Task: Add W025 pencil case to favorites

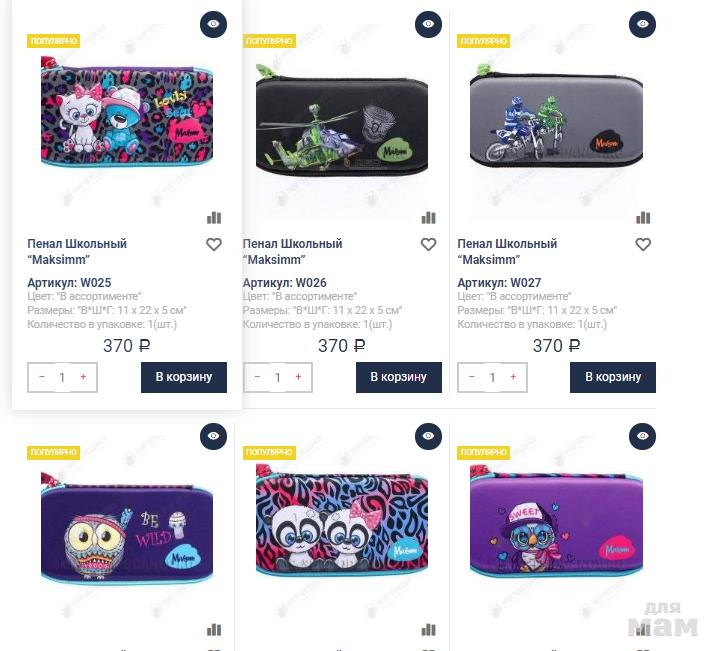Action: (214, 245)
